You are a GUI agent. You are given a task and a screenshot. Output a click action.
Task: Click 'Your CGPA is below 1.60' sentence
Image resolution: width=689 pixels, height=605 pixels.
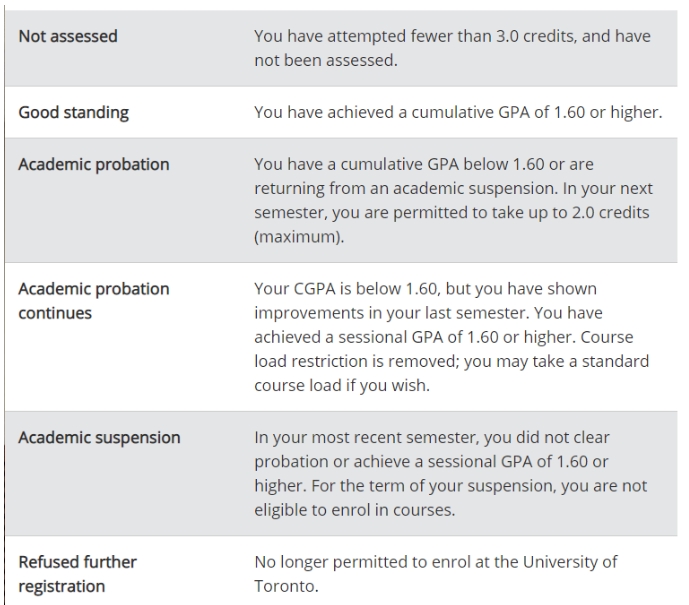(346, 289)
